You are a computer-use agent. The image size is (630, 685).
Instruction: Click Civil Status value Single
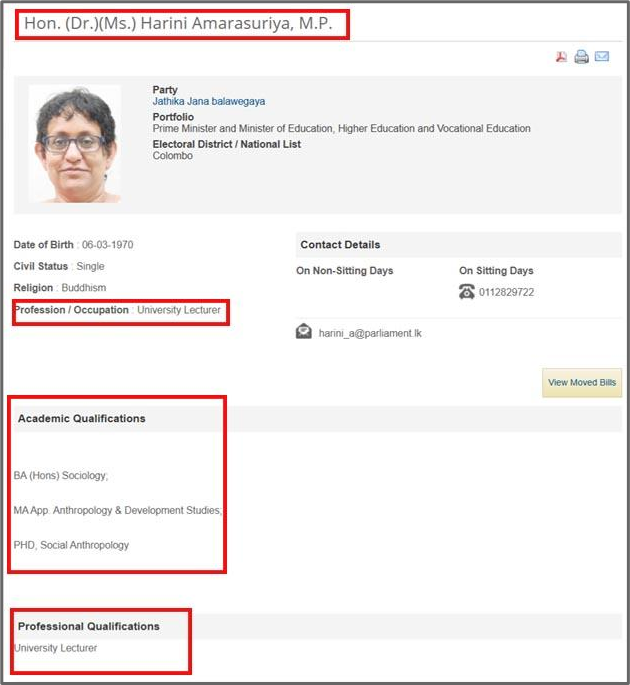[x=90, y=266]
